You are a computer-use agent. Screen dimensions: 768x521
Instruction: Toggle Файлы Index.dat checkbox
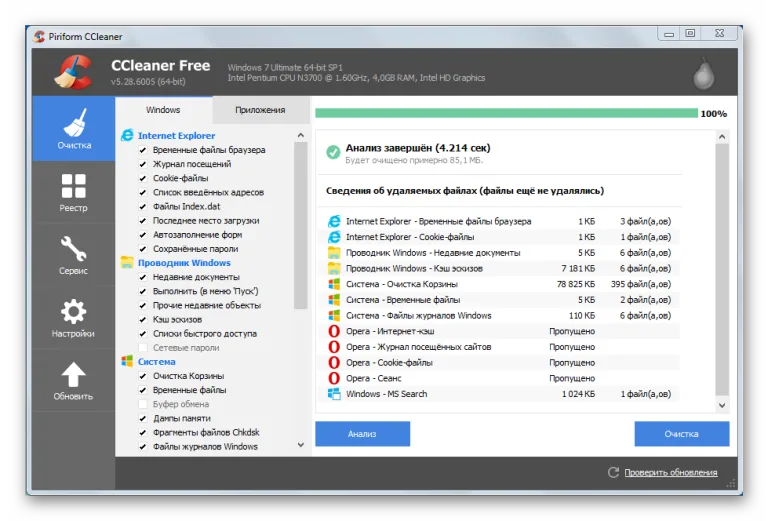(x=143, y=207)
